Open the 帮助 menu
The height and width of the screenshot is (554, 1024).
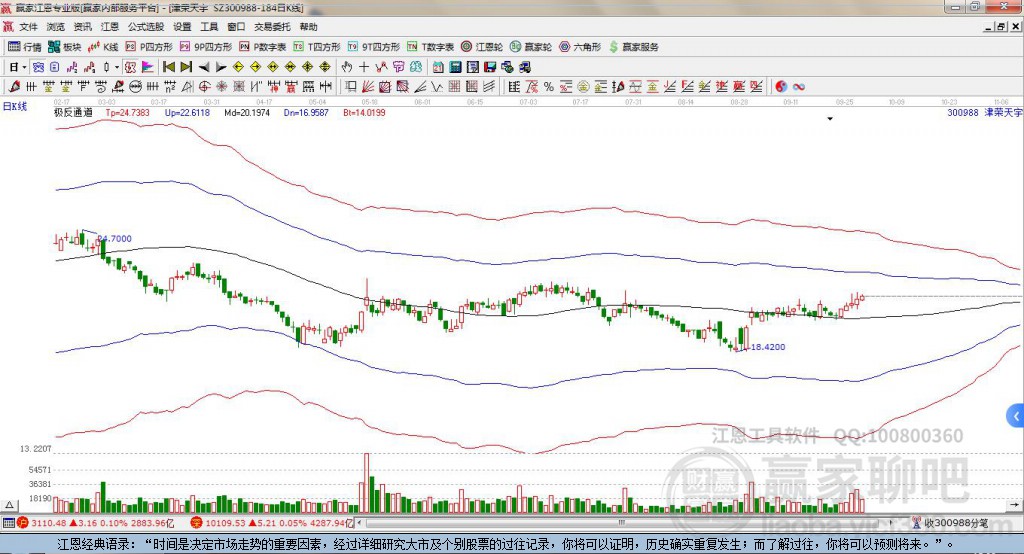(x=308, y=27)
